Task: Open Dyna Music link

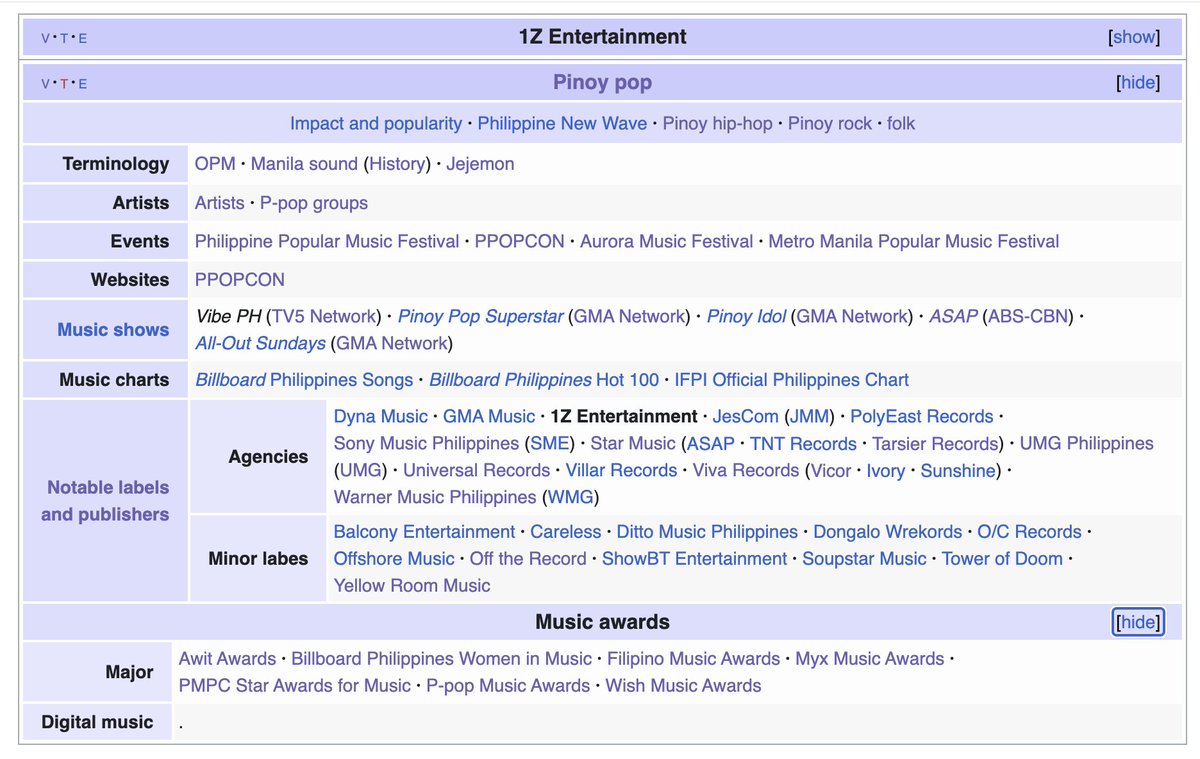Action: (381, 417)
